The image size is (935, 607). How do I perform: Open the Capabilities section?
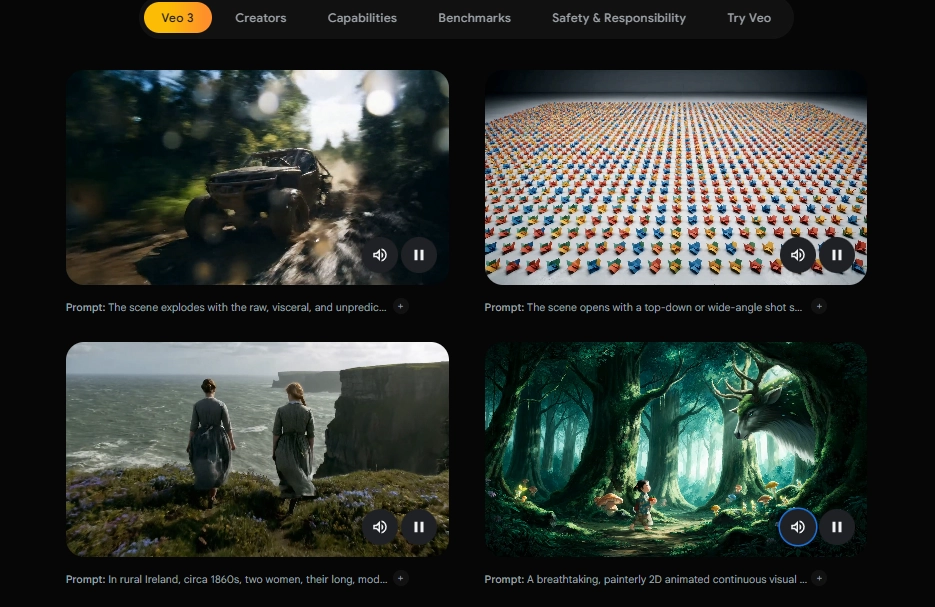362,18
